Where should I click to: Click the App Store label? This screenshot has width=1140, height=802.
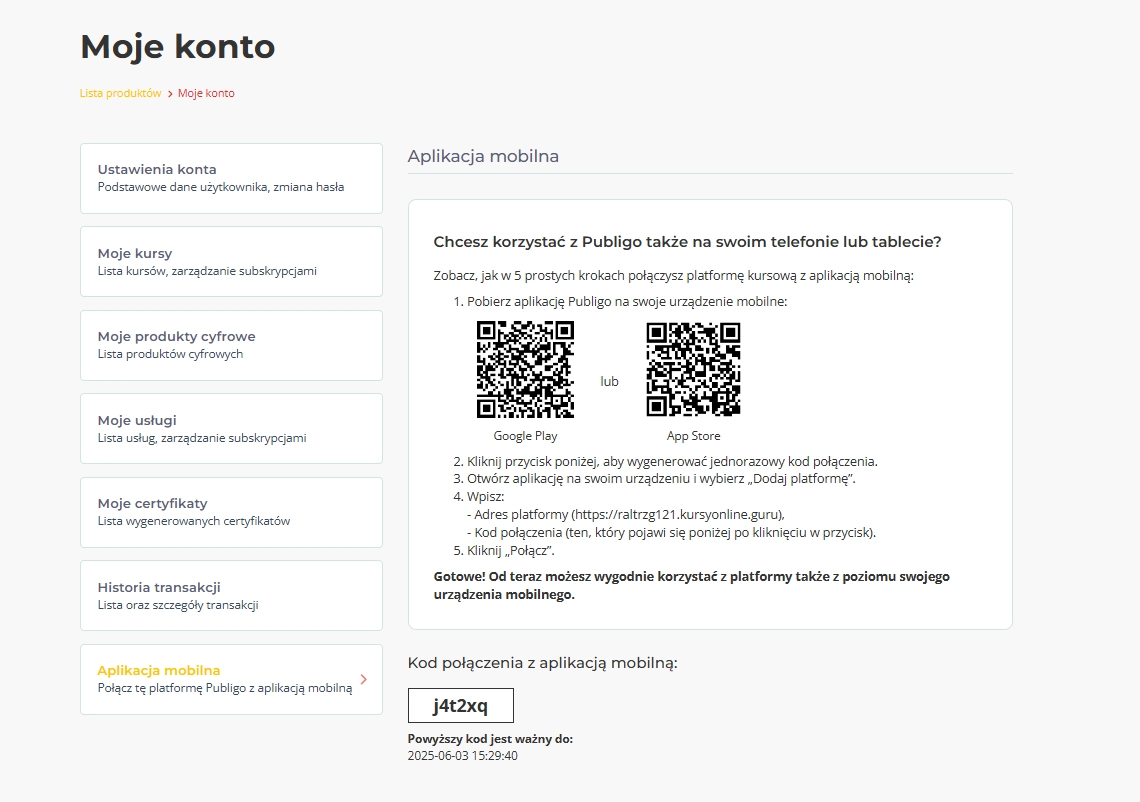pos(694,436)
